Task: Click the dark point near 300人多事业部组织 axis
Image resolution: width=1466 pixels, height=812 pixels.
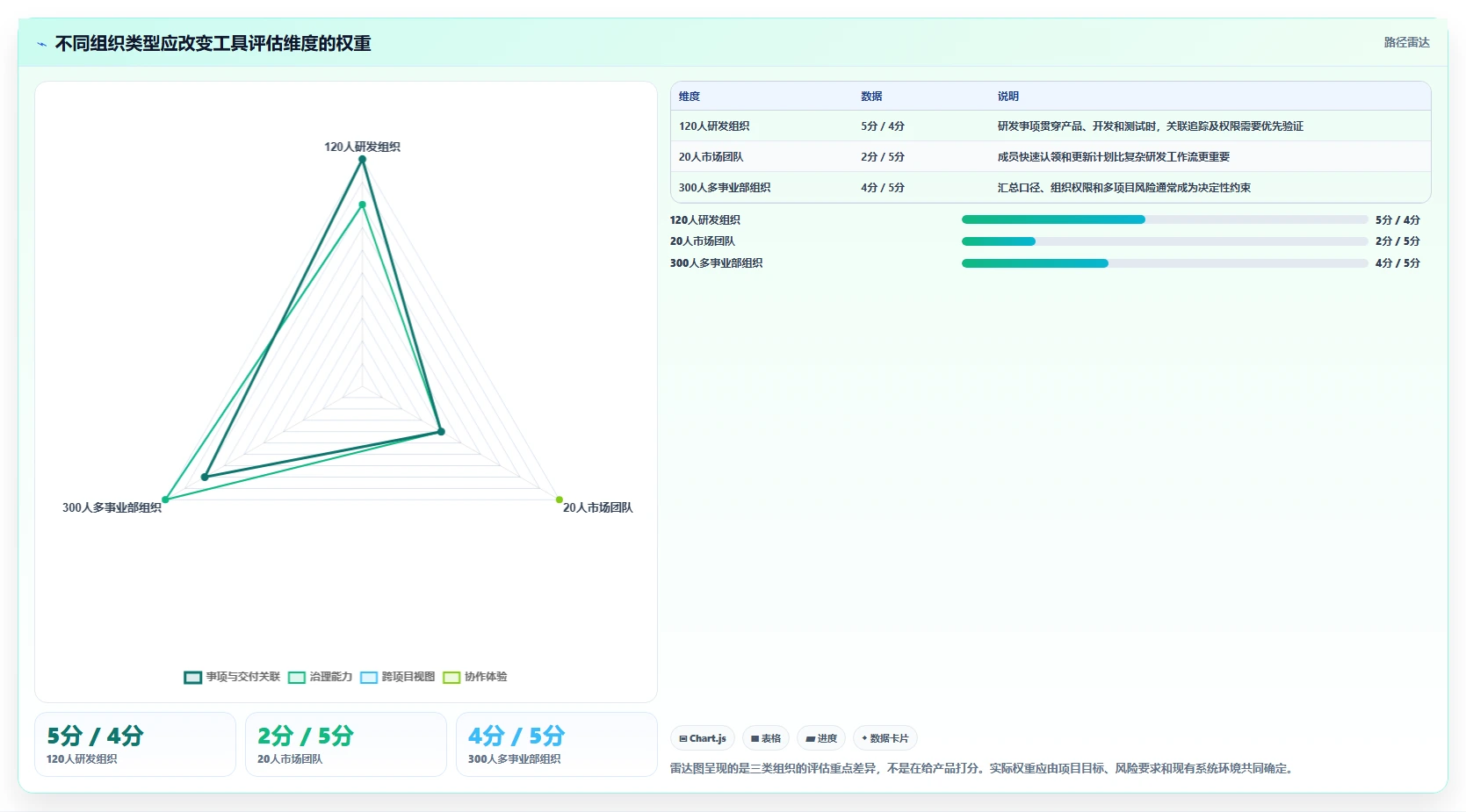Action: tap(205, 478)
